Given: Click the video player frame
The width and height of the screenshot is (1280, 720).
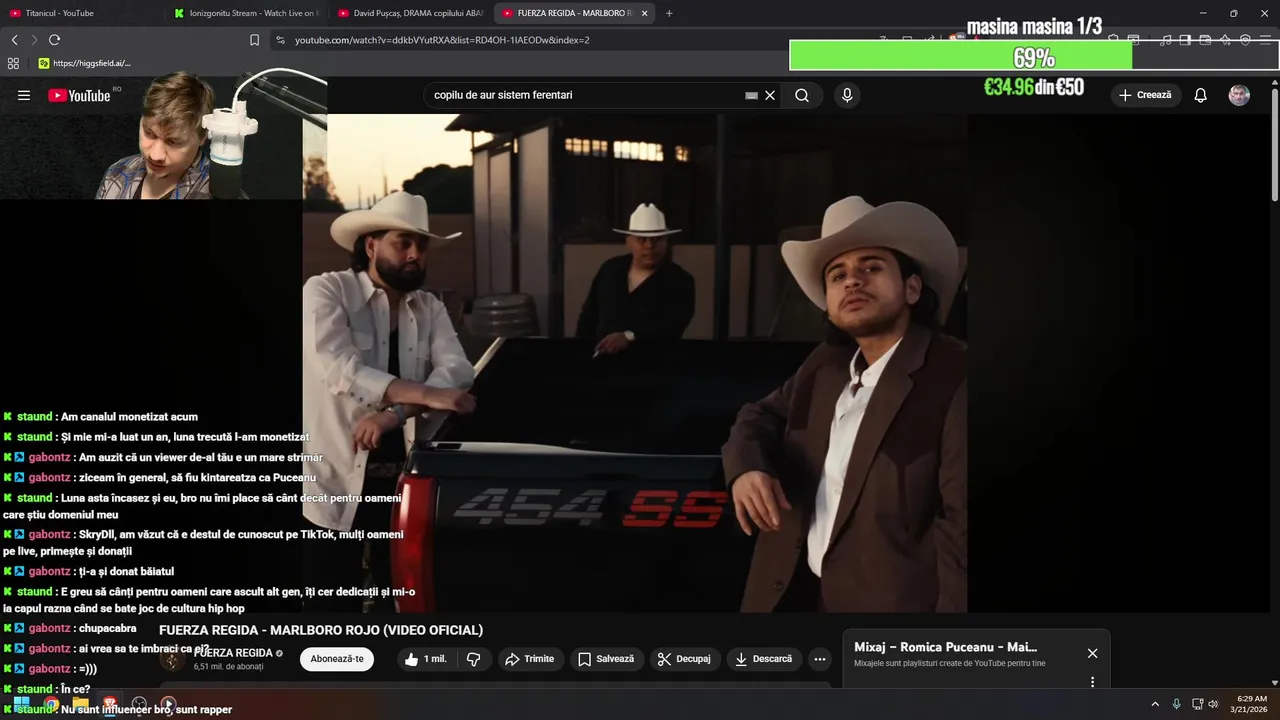Looking at the screenshot, I should click(x=635, y=363).
